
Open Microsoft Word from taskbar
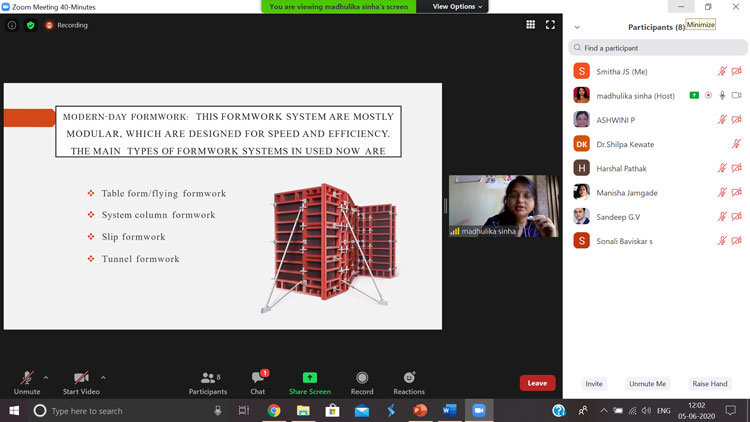[449, 411]
